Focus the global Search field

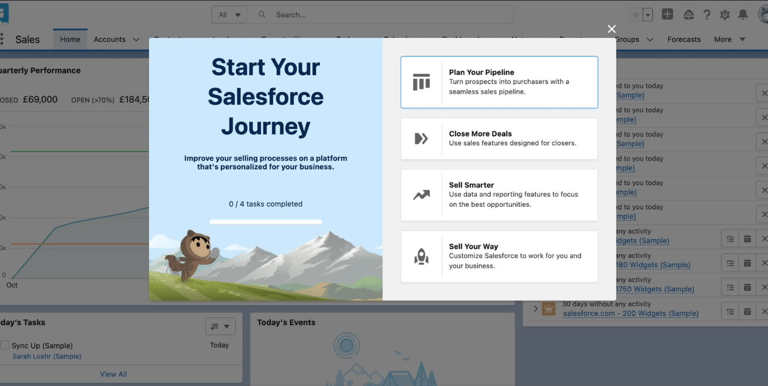tap(380, 15)
